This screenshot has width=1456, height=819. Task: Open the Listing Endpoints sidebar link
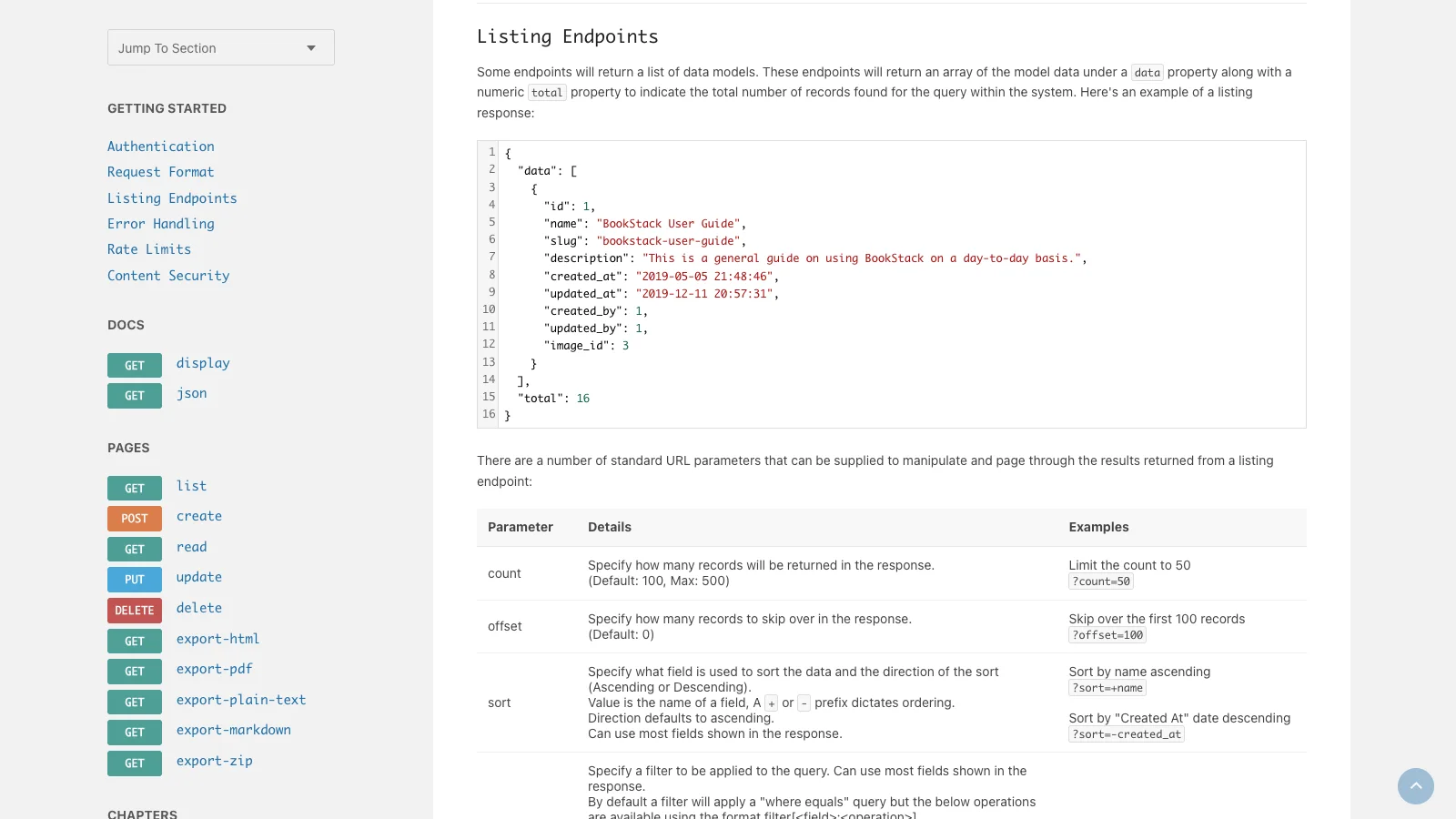pyautogui.click(x=172, y=198)
